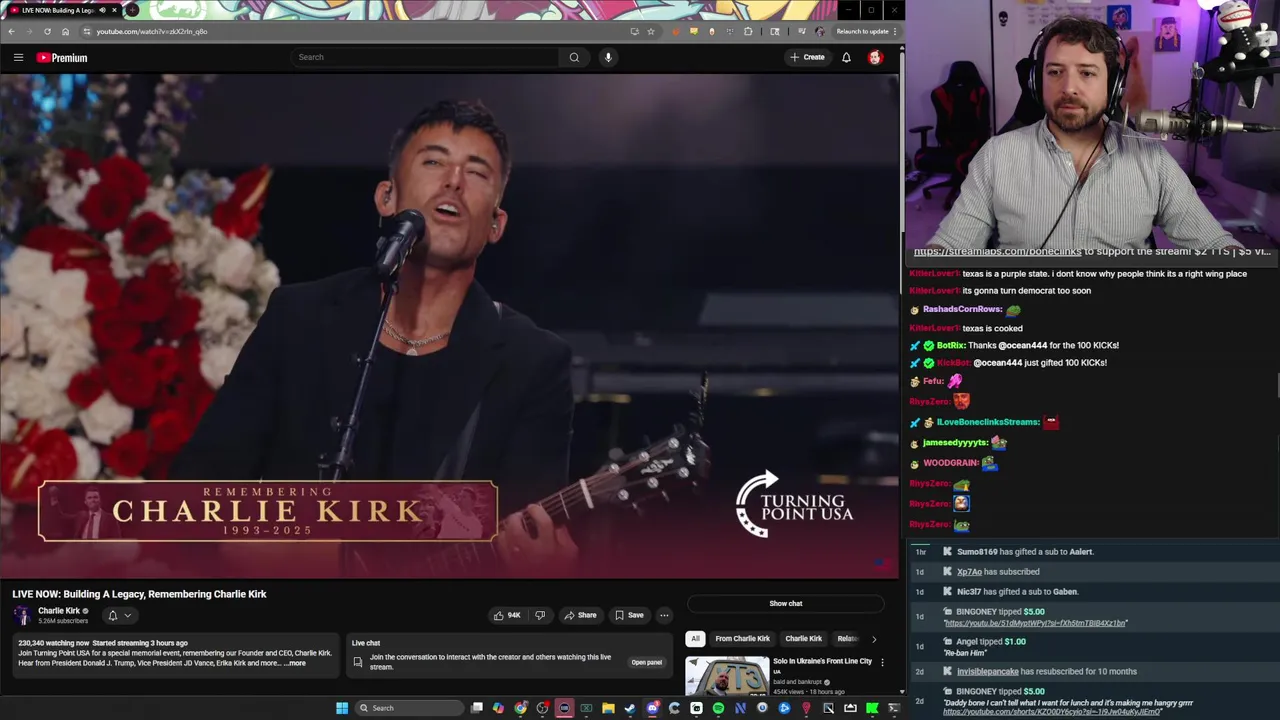Click the YouTube search input field
This screenshot has width=1280, height=720.
click(425, 57)
